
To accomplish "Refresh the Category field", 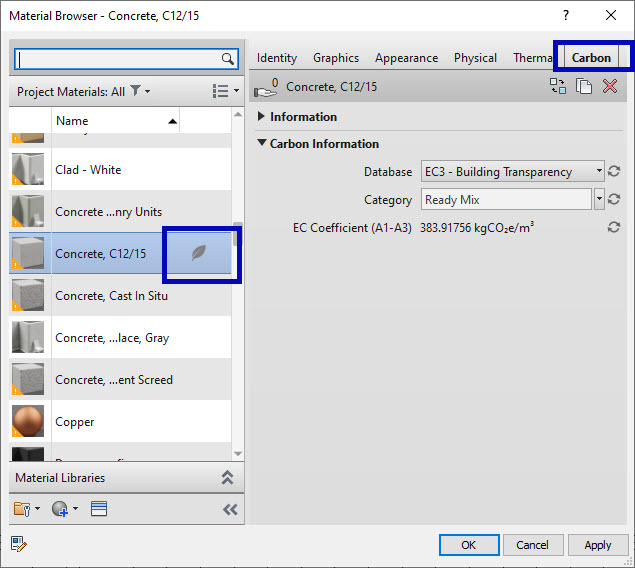I will pyautogui.click(x=614, y=199).
